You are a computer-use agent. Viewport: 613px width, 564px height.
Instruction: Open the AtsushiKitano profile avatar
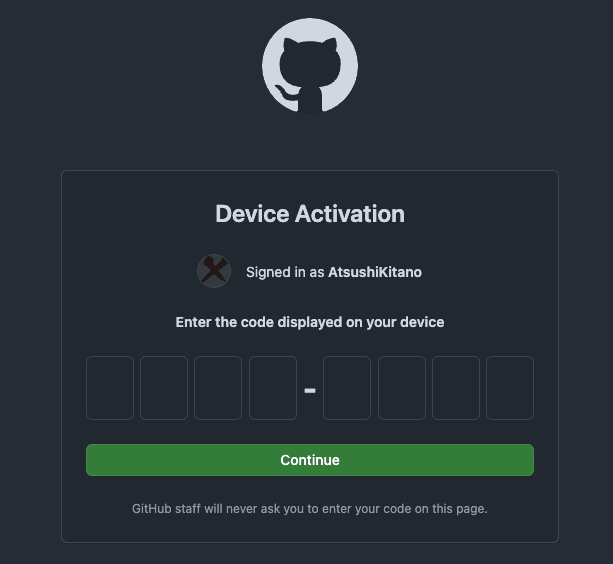tap(214, 271)
